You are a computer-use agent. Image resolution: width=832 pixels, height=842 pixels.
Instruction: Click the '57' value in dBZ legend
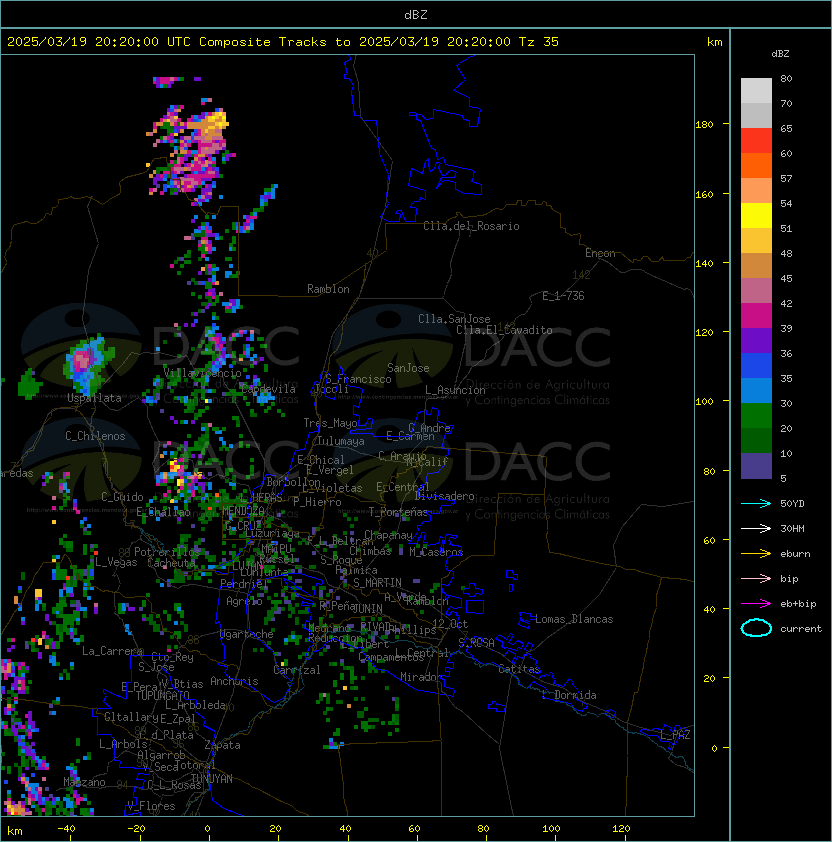tap(786, 178)
